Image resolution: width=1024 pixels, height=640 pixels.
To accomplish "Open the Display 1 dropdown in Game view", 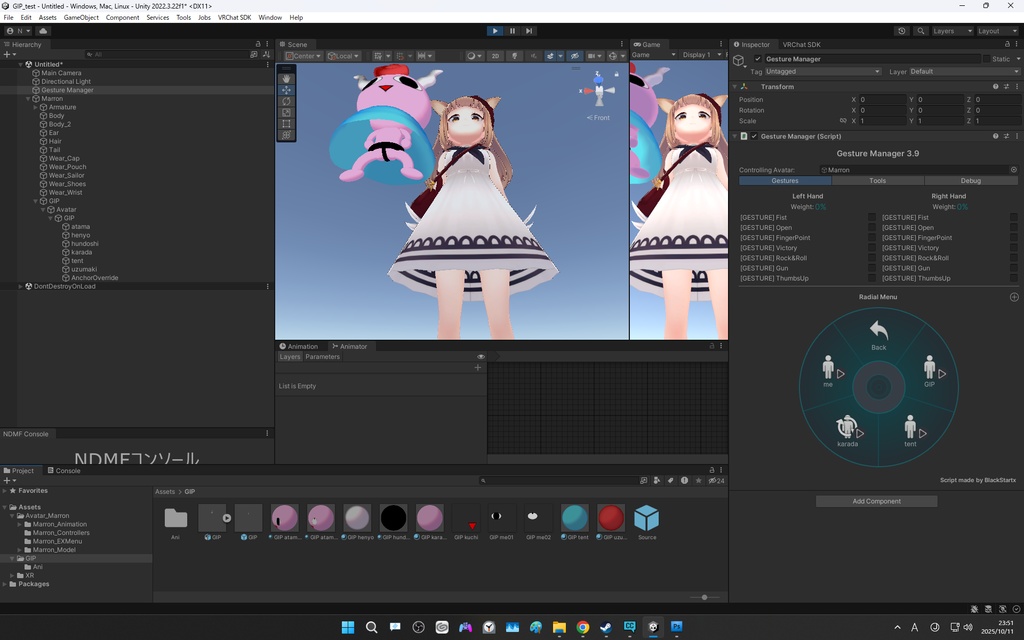I will coord(700,54).
